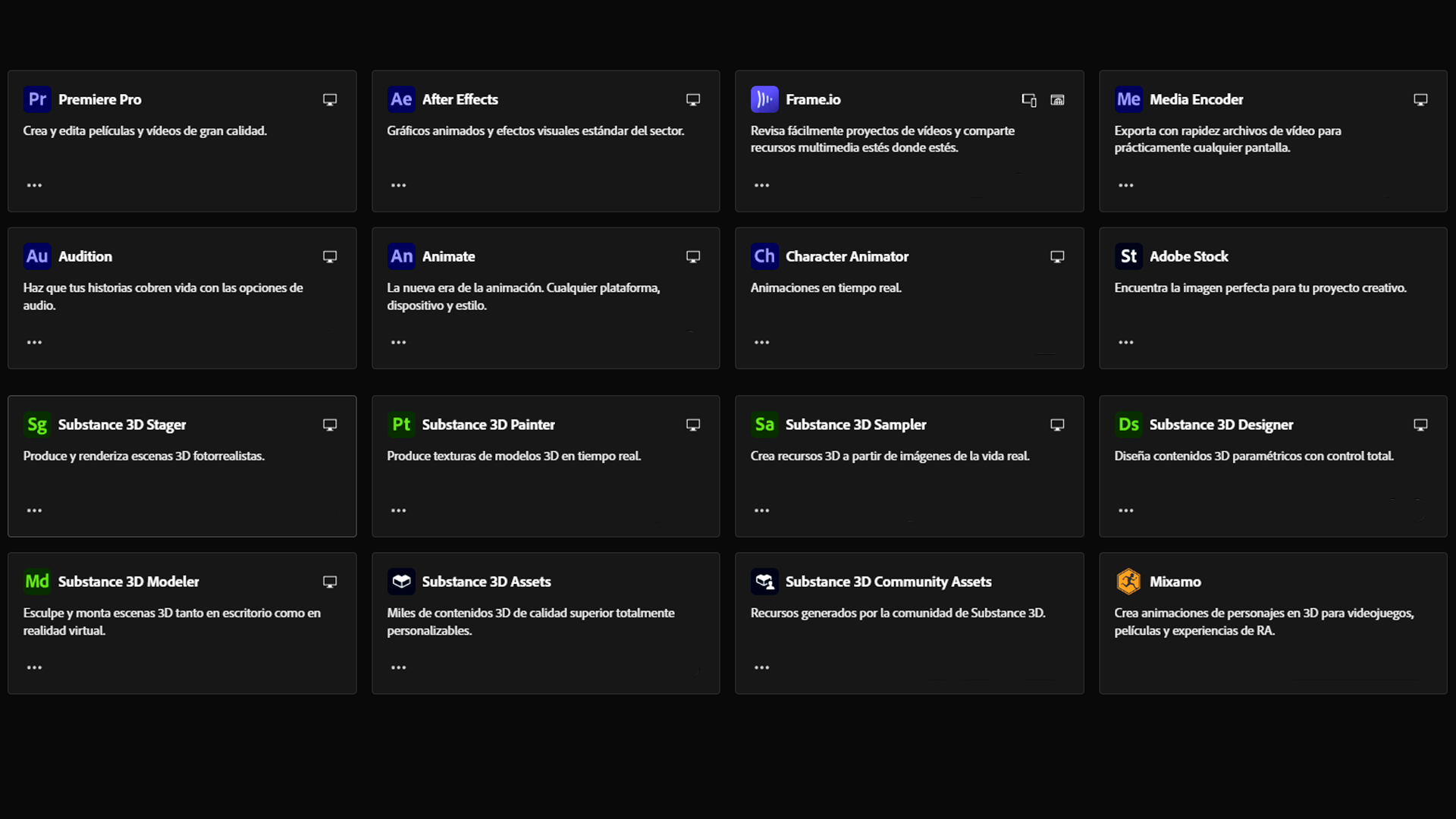This screenshot has height=819, width=1456.
Task: Click the Substance 3D Painter Pt icon
Action: [x=401, y=425]
